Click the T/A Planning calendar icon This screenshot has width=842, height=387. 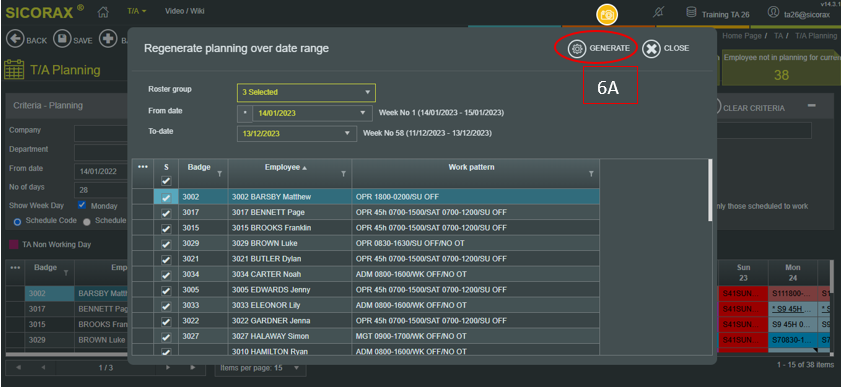tap(13, 70)
